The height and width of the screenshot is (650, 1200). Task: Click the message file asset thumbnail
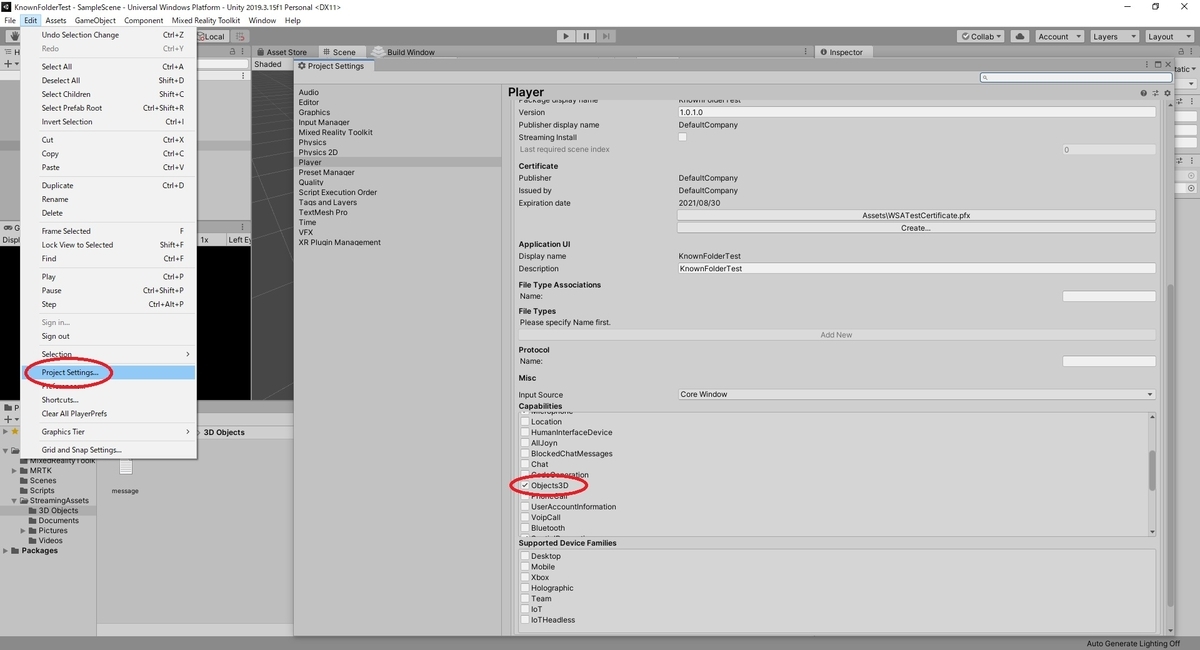126,467
